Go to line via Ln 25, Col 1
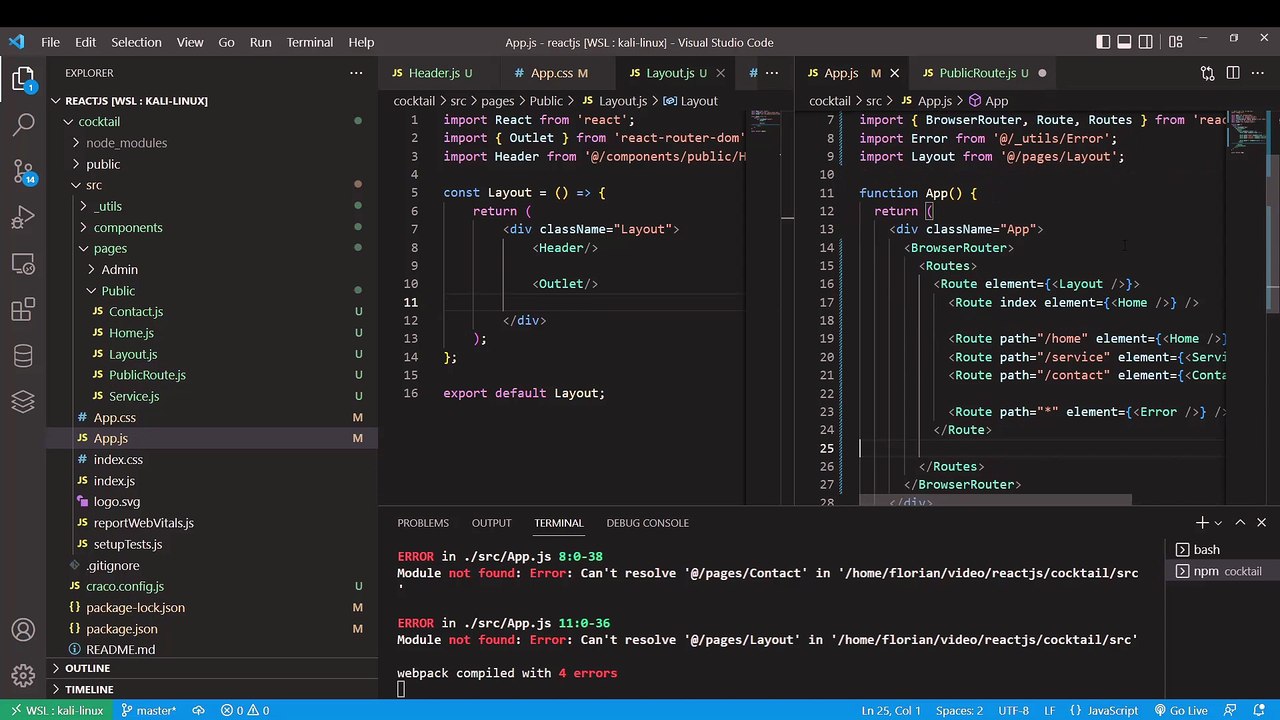1280x720 pixels. tap(890, 710)
